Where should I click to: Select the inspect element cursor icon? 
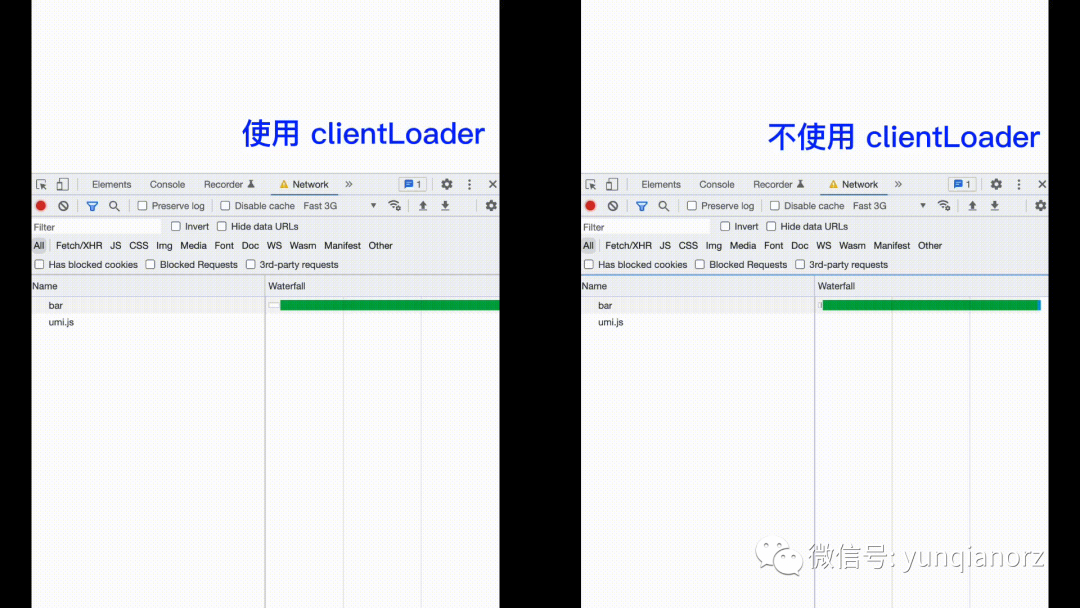(40, 184)
